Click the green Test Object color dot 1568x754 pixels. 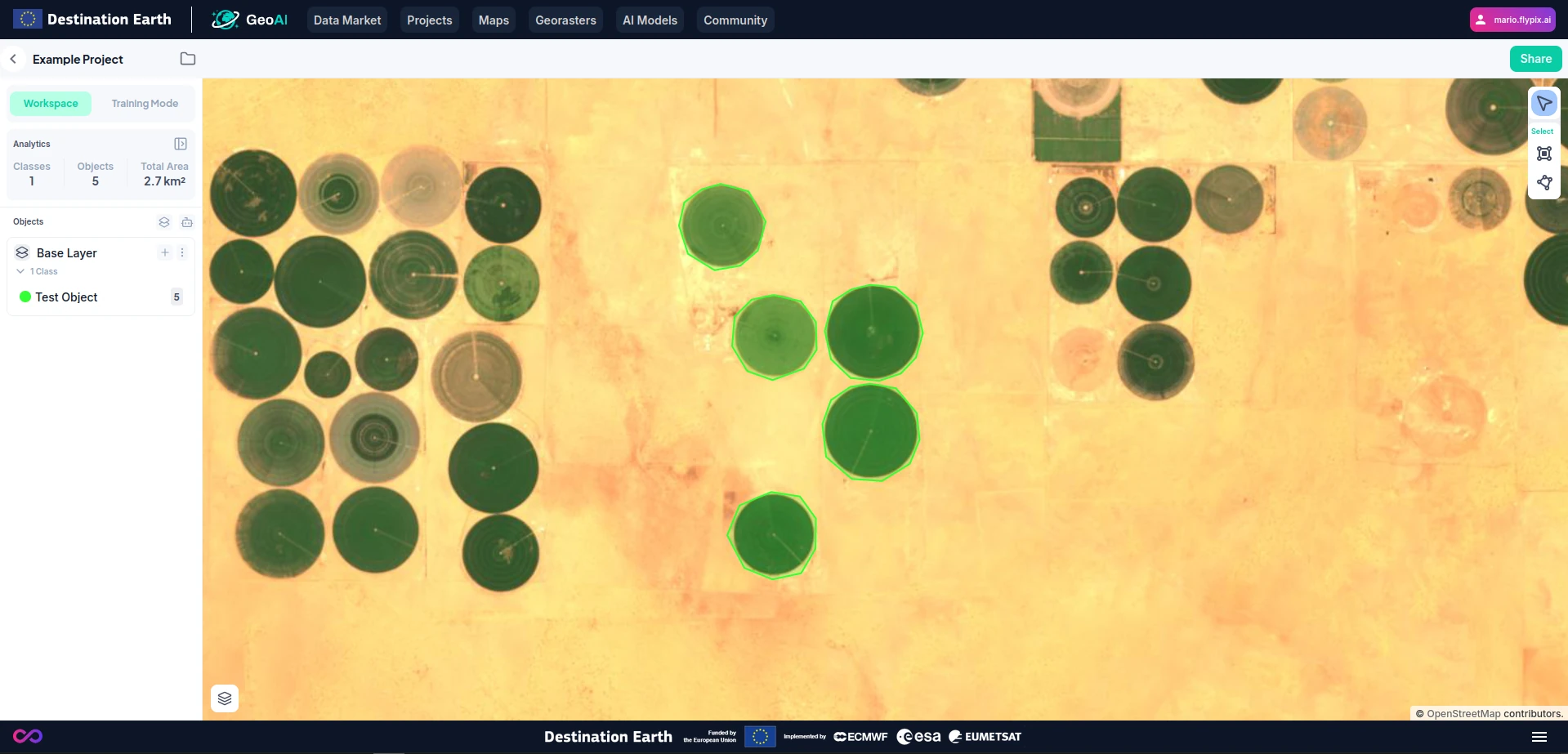25,297
